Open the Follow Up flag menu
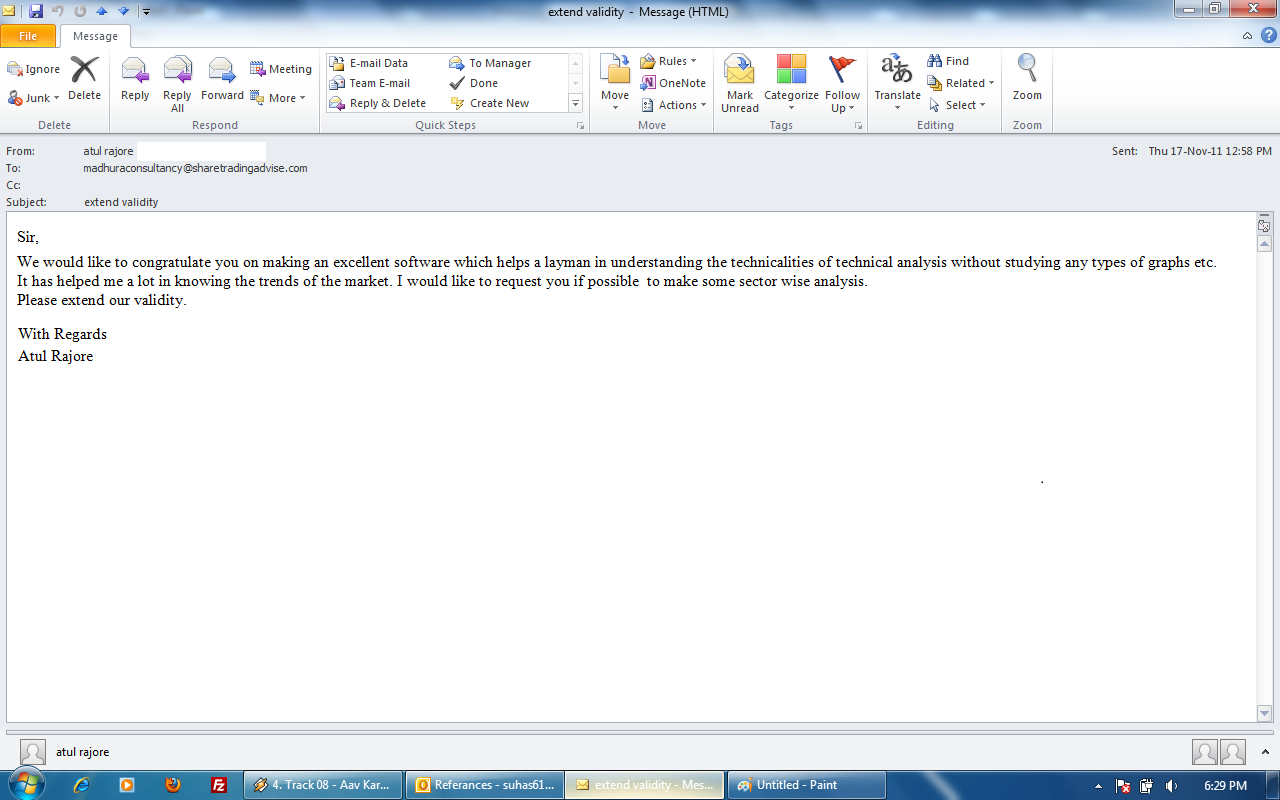Screen dimensions: 1280x800 point(843,84)
